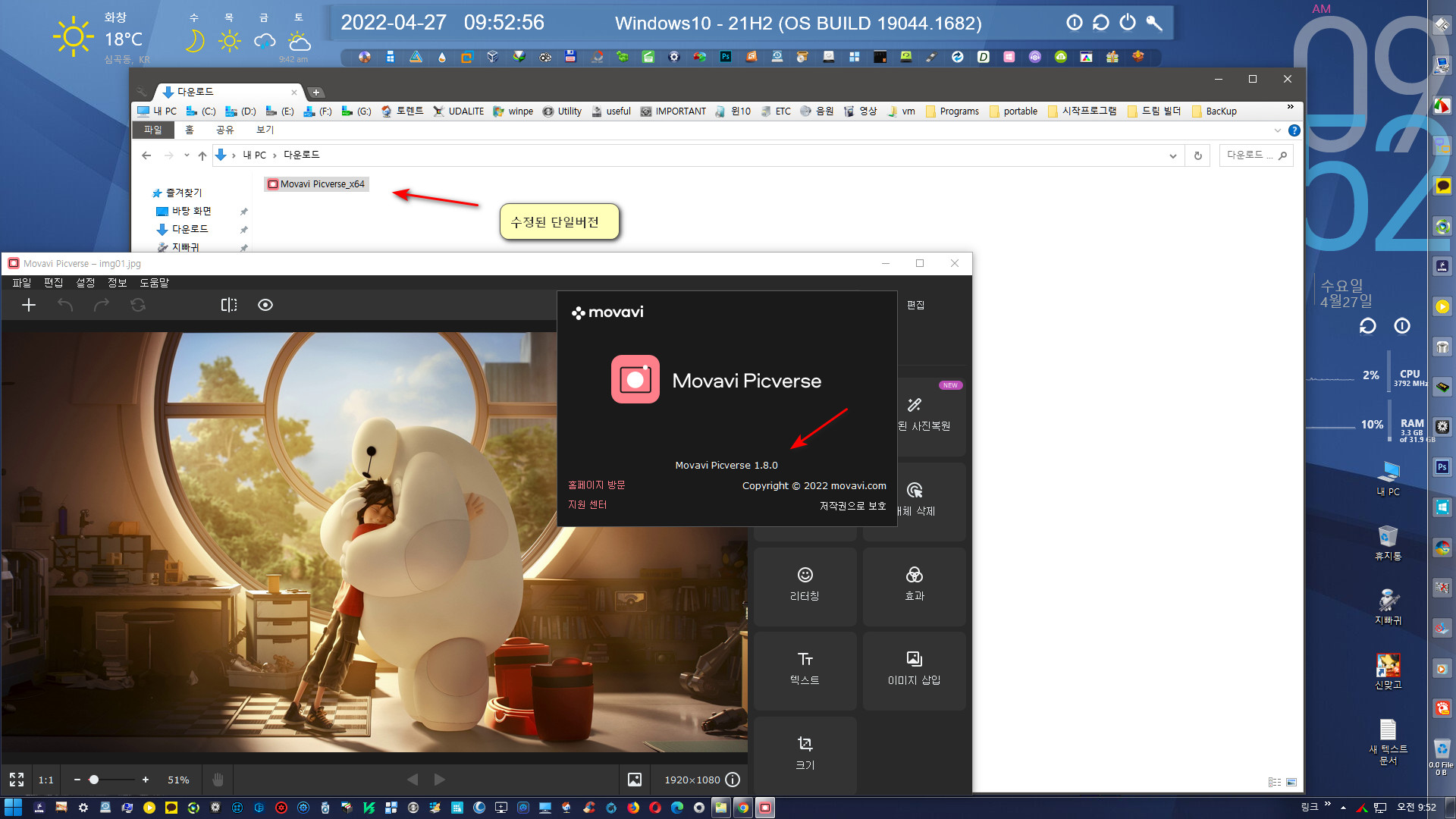Open 휴지통 desktop icon

point(1388,543)
